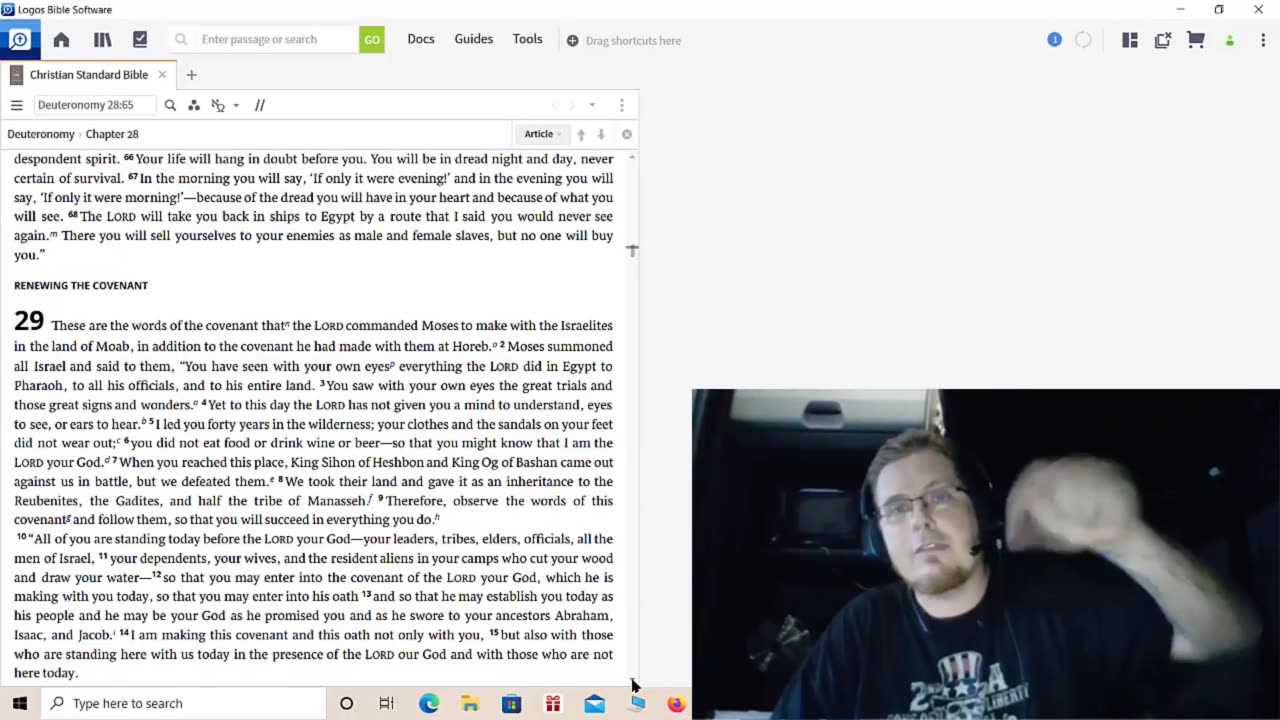Expand the navigation history dropdown arrow

(592, 105)
